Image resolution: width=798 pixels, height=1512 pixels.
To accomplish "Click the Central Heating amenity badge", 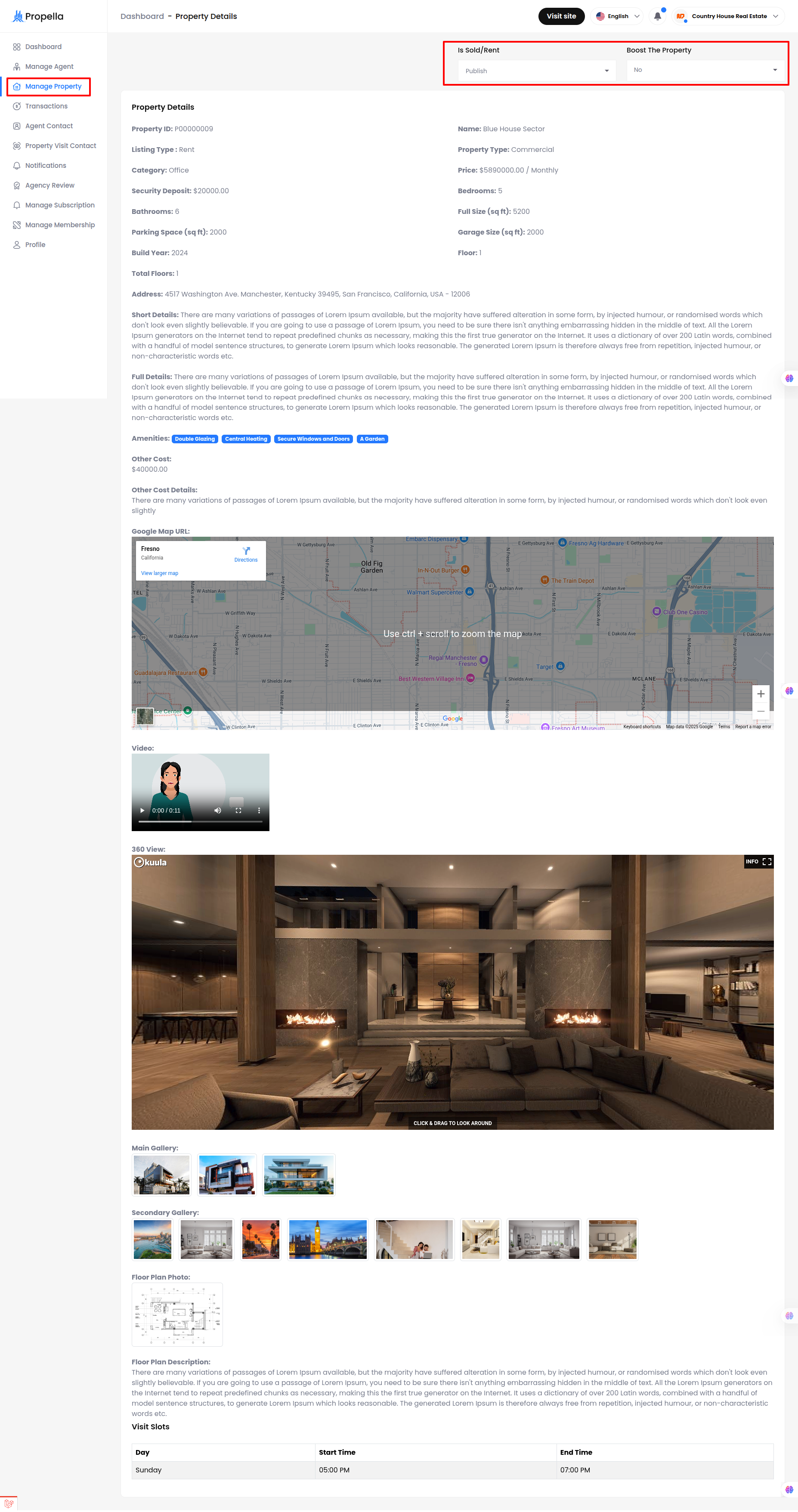I will pos(246,439).
